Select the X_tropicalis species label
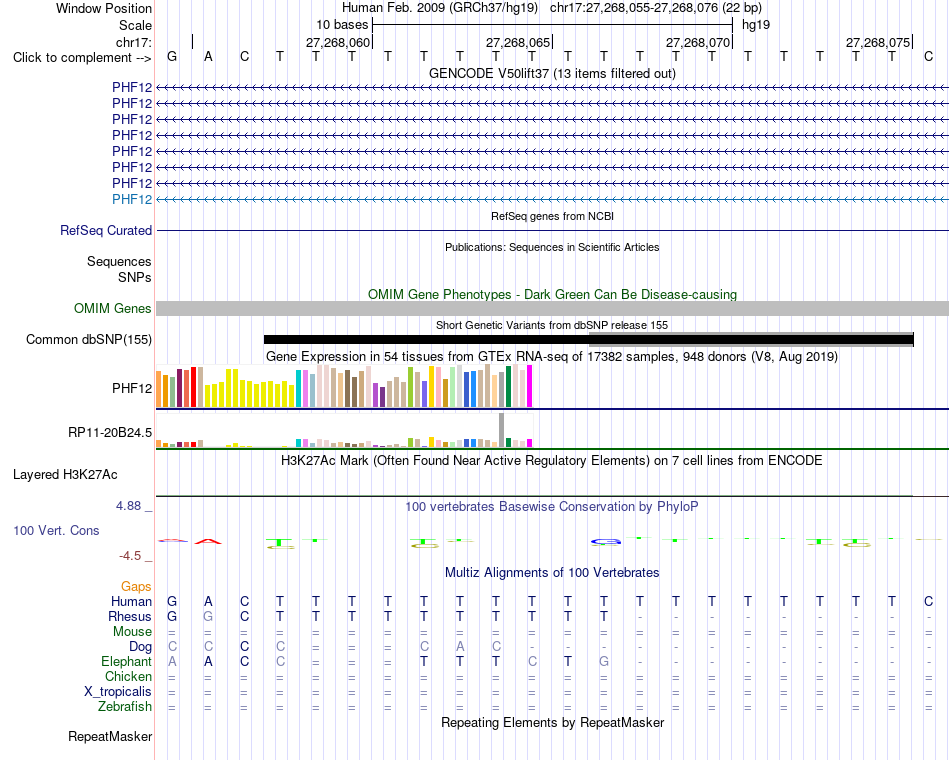Screen dimensions: 950x760 [x=118, y=692]
